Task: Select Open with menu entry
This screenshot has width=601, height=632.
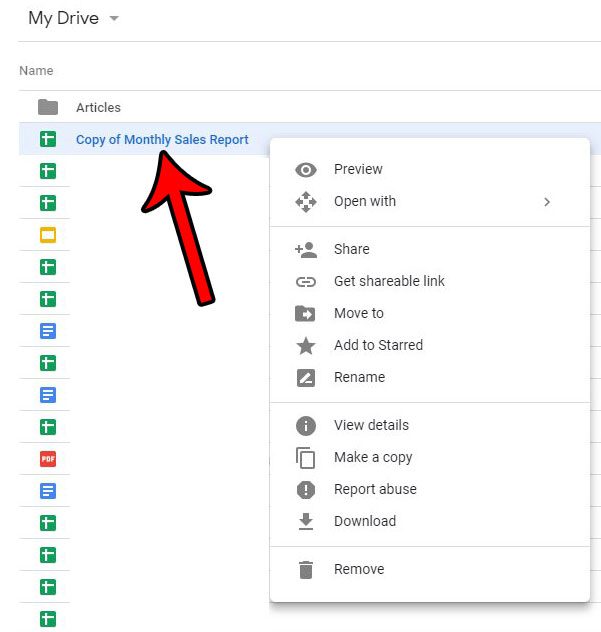Action: [365, 201]
